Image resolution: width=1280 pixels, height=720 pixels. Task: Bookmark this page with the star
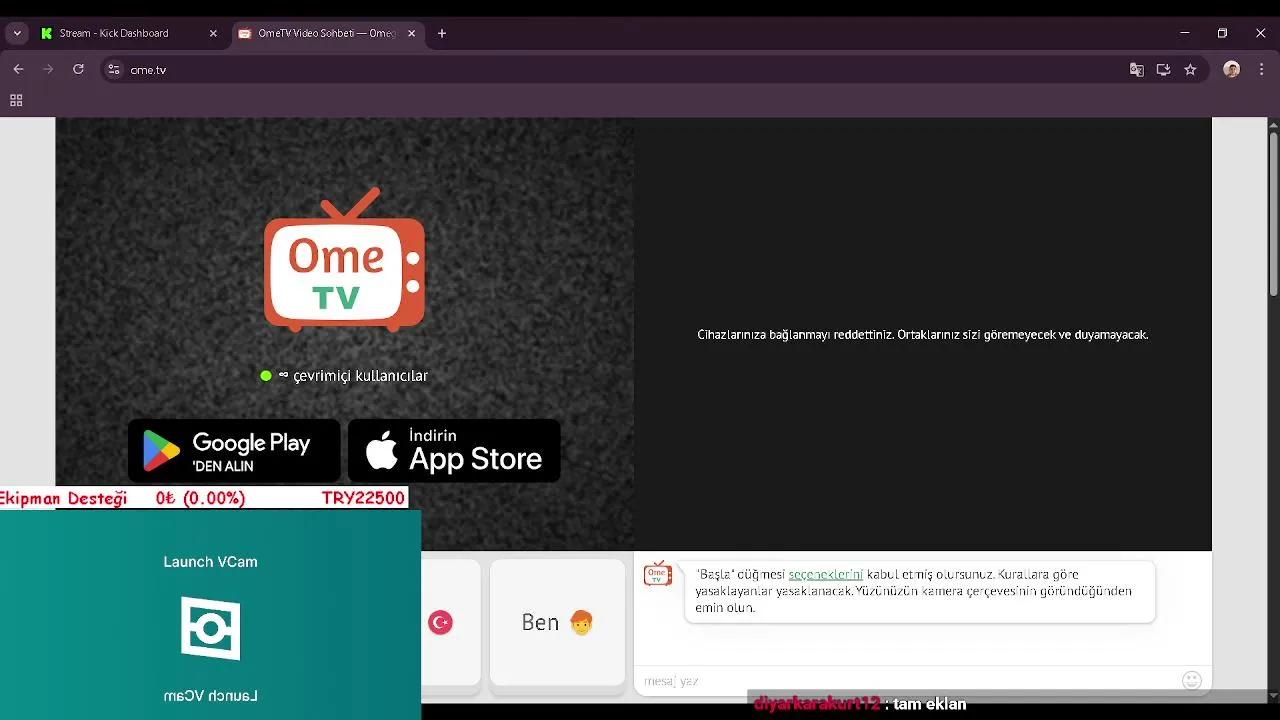point(1190,70)
